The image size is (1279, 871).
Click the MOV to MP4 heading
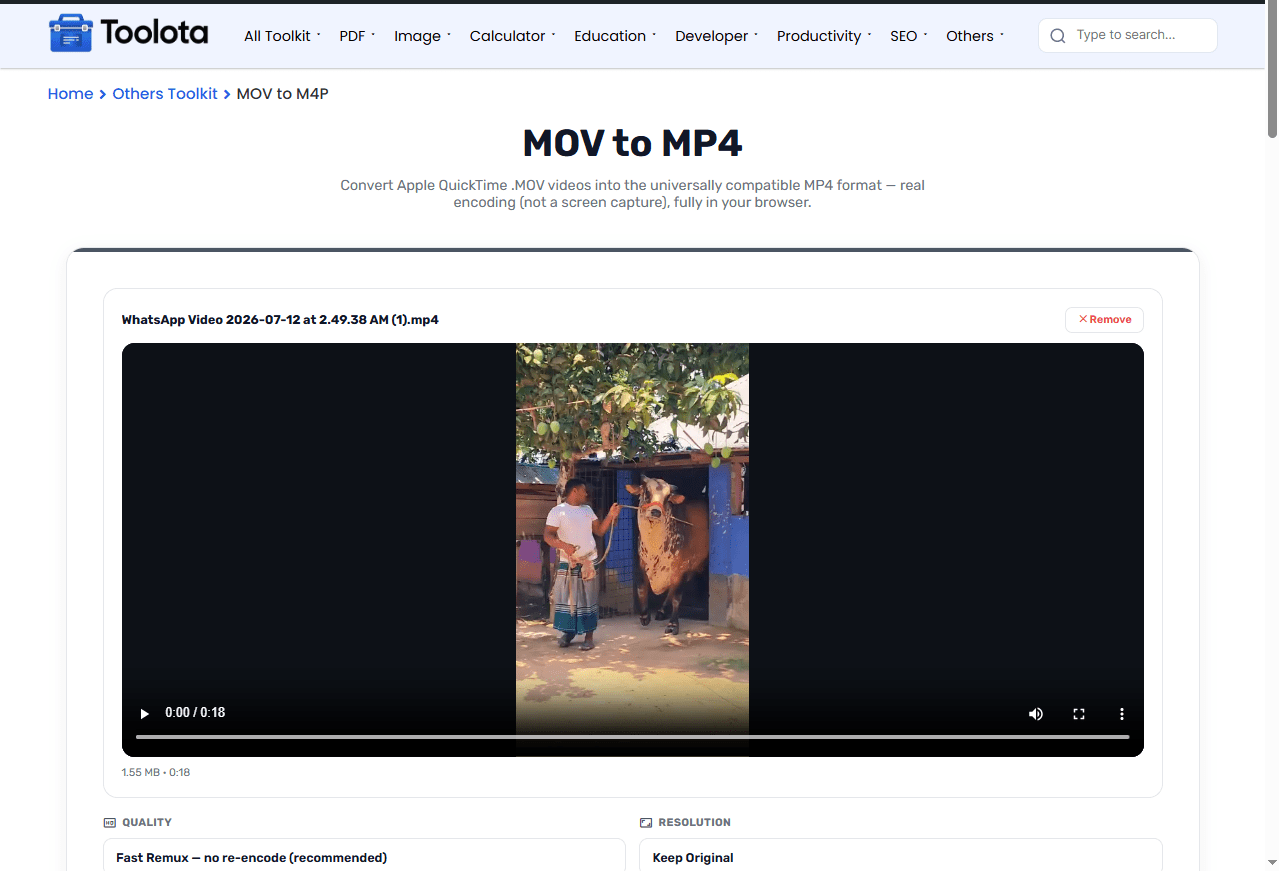coord(632,144)
